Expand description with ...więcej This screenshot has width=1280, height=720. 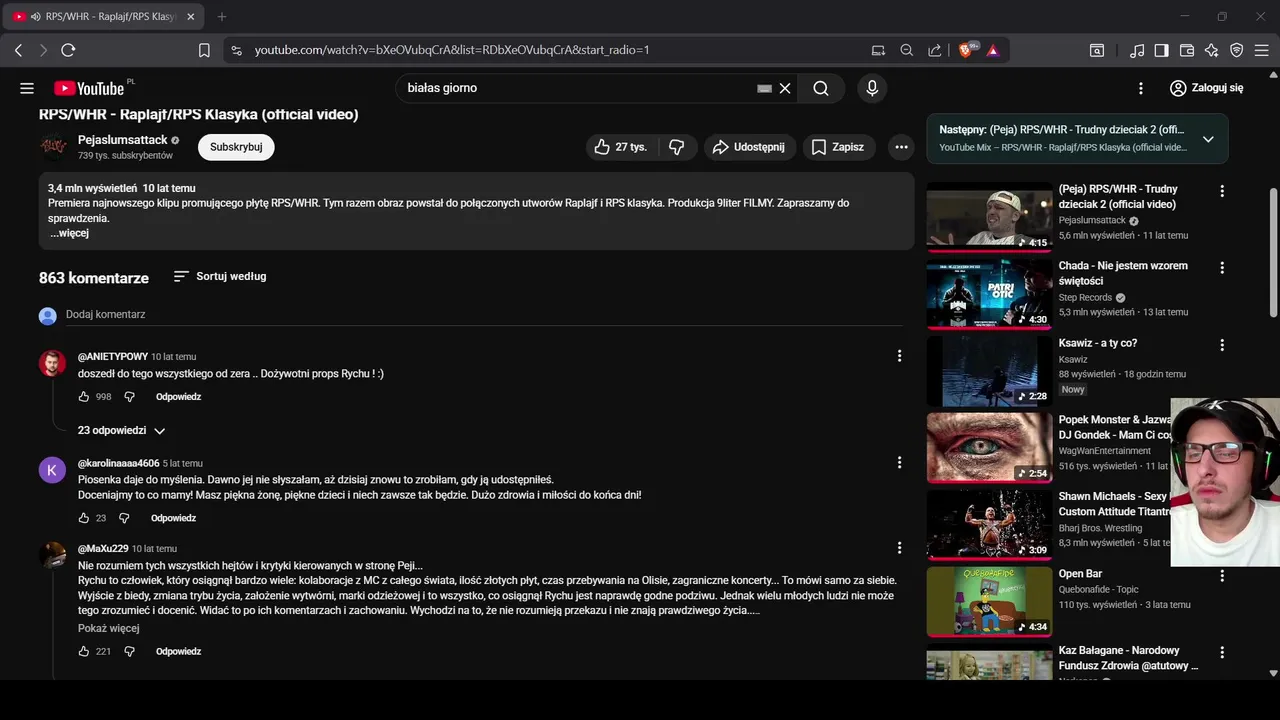tap(69, 233)
